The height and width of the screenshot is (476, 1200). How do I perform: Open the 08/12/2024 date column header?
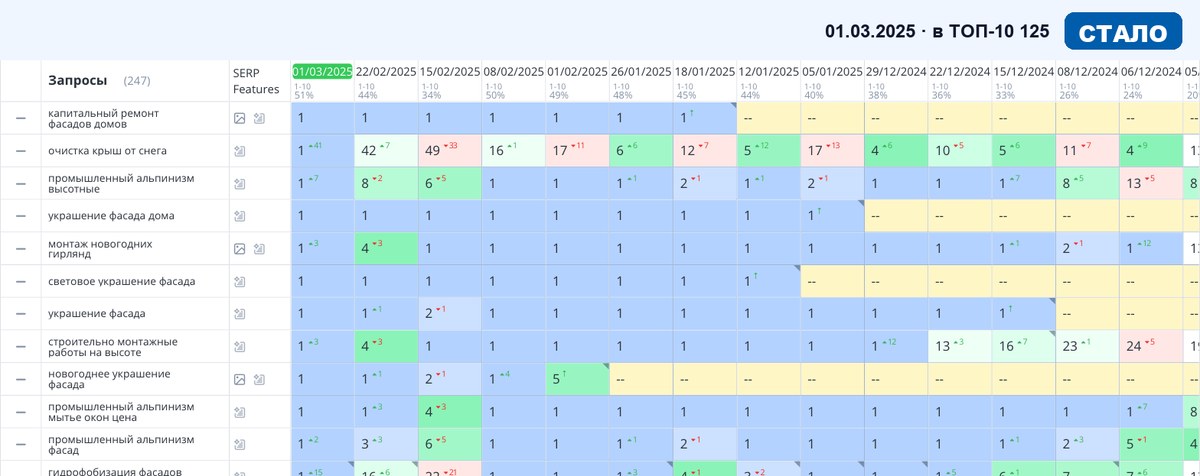(x=1088, y=72)
